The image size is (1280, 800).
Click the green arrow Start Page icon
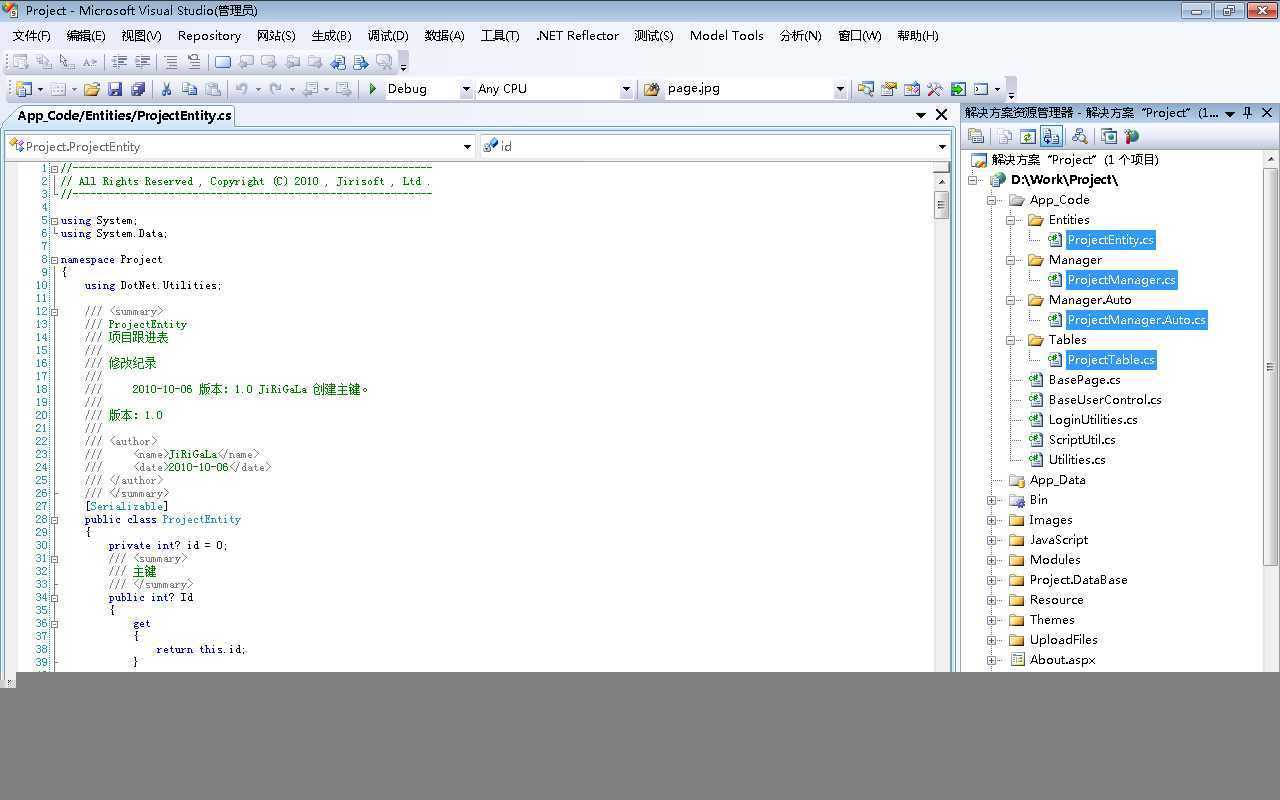click(958, 89)
